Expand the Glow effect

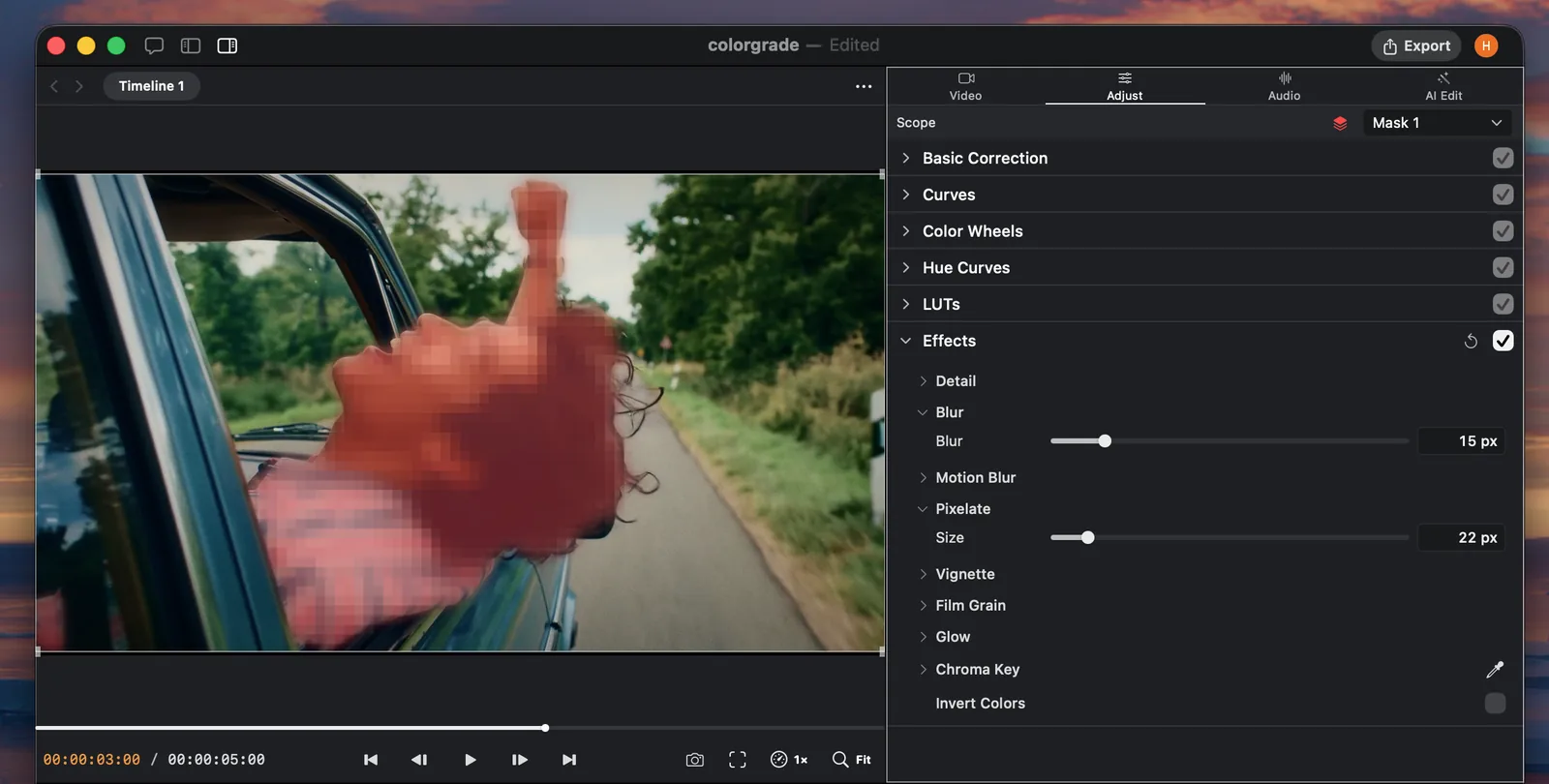click(923, 637)
